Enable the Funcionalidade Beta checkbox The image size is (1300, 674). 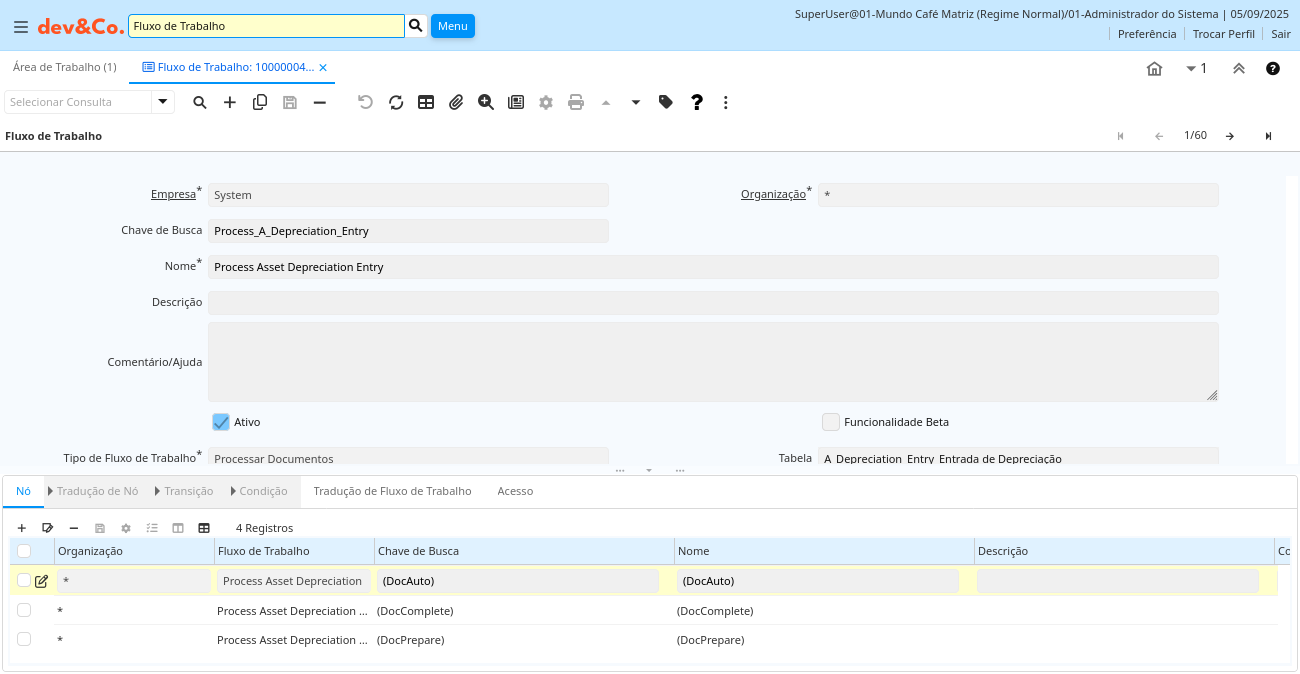[x=830, y=422]
